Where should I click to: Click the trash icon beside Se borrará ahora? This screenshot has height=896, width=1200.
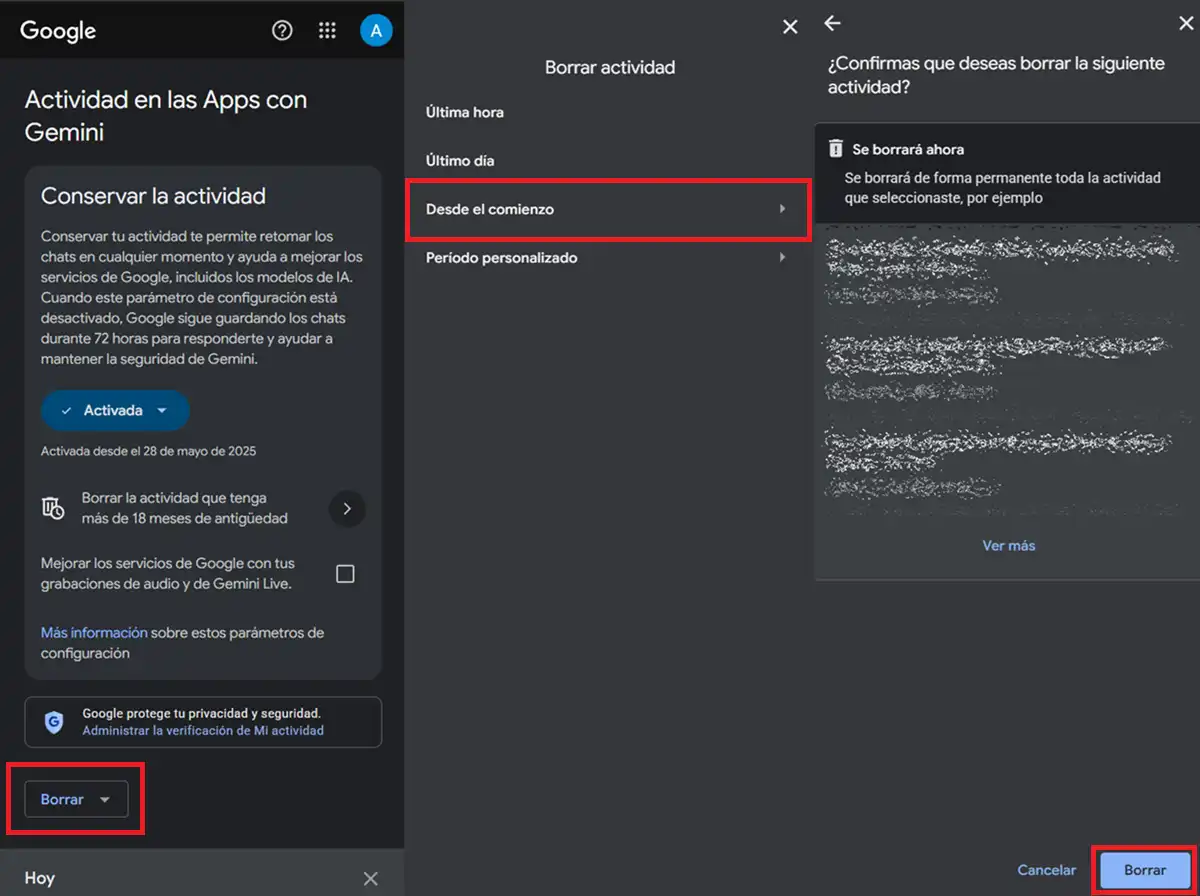(x=836, y=149)
